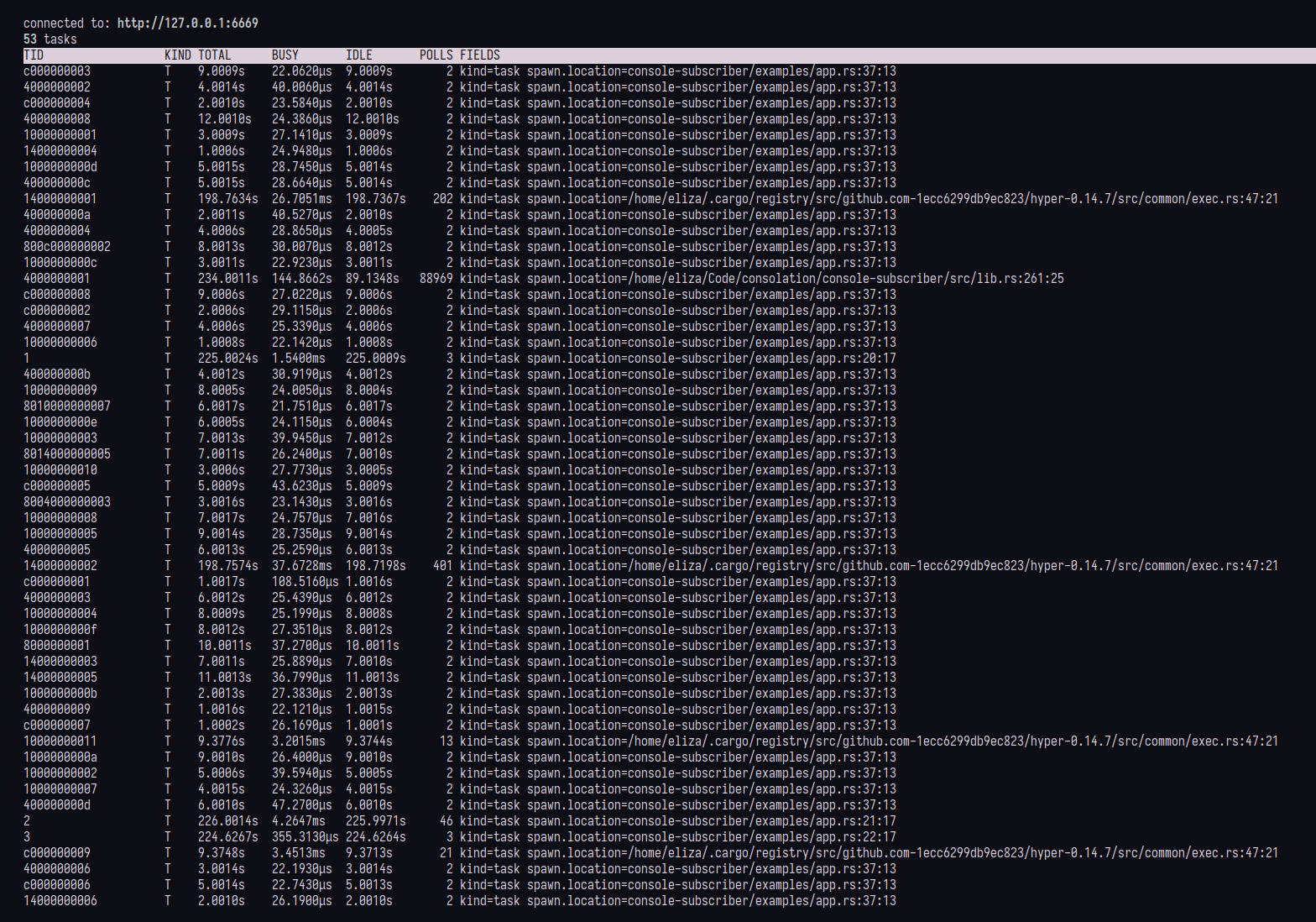Click the TID column header

[x=34, y=55]
